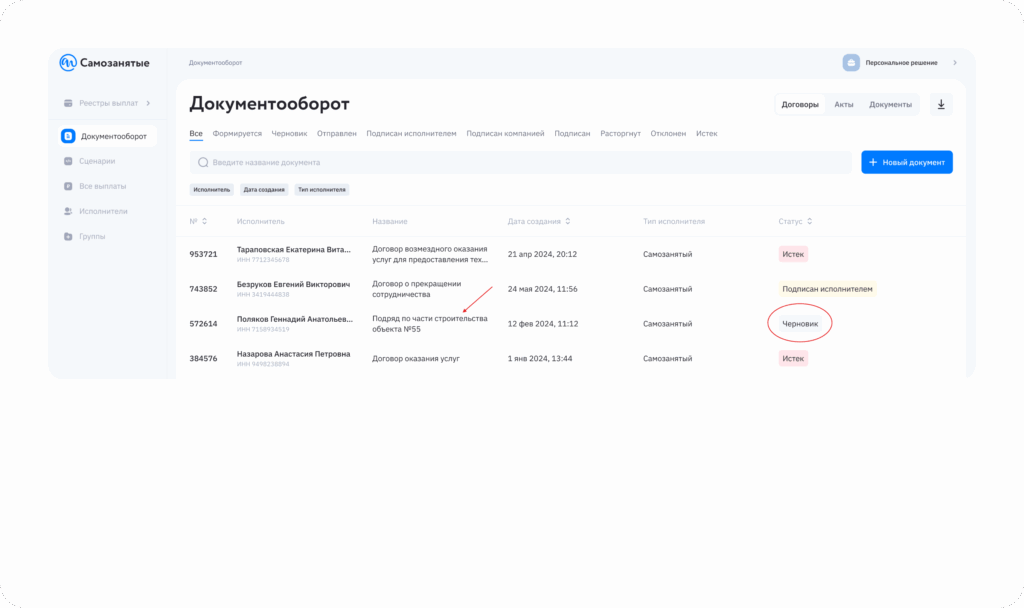Sort by Дата создания column
The image size is (1024, 608).
coord(539,221)
